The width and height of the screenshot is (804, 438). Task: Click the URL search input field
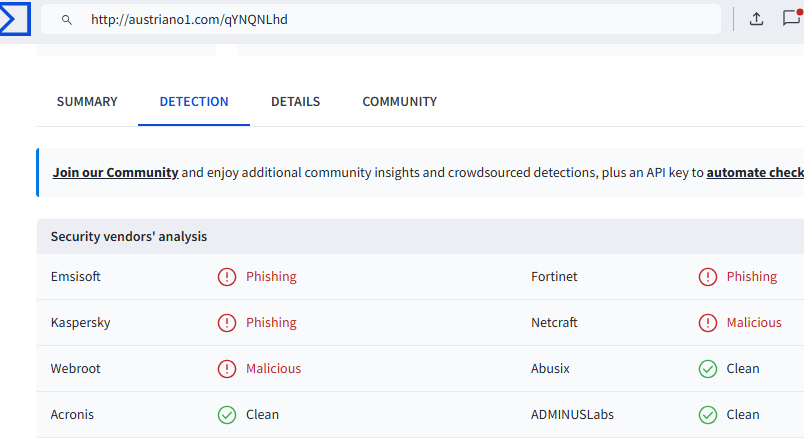click(x=380, y=19)
